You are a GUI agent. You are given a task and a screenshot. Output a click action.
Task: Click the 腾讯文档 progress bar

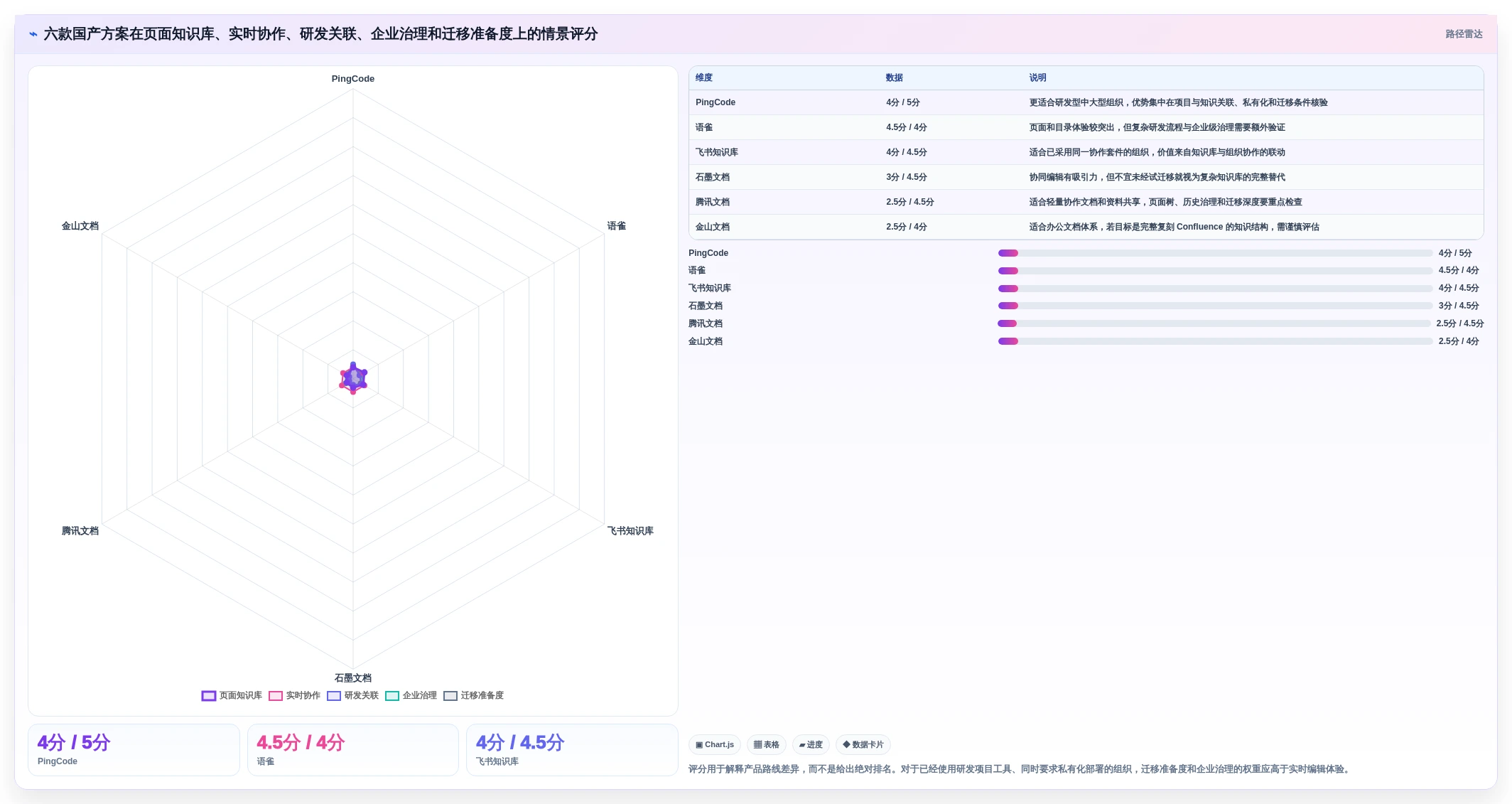pos(1214,323)
